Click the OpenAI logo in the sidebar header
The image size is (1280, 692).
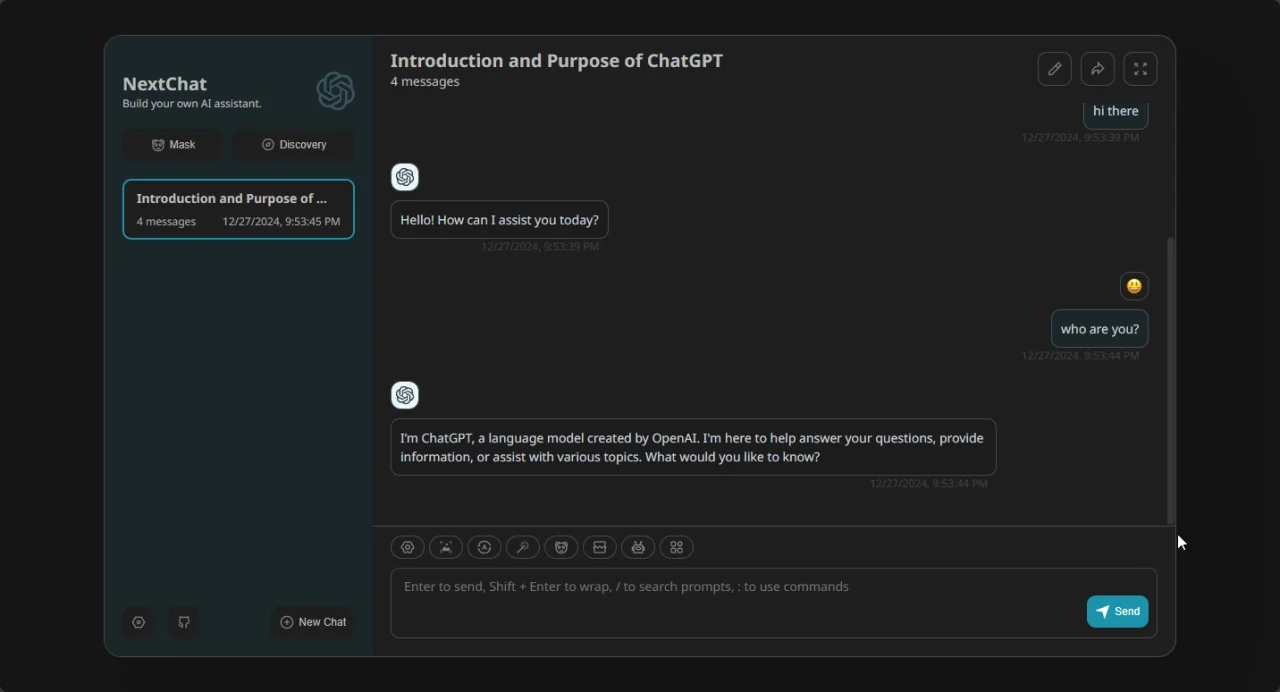click(335, 91)
